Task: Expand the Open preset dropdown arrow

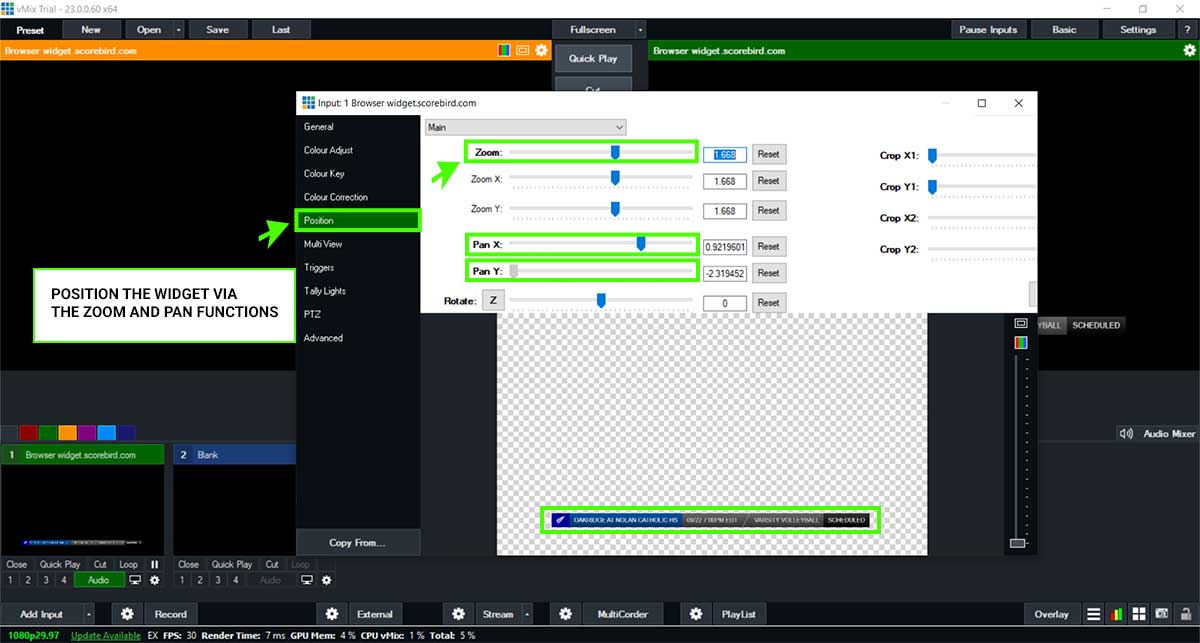Action: [x=179, y=30]
